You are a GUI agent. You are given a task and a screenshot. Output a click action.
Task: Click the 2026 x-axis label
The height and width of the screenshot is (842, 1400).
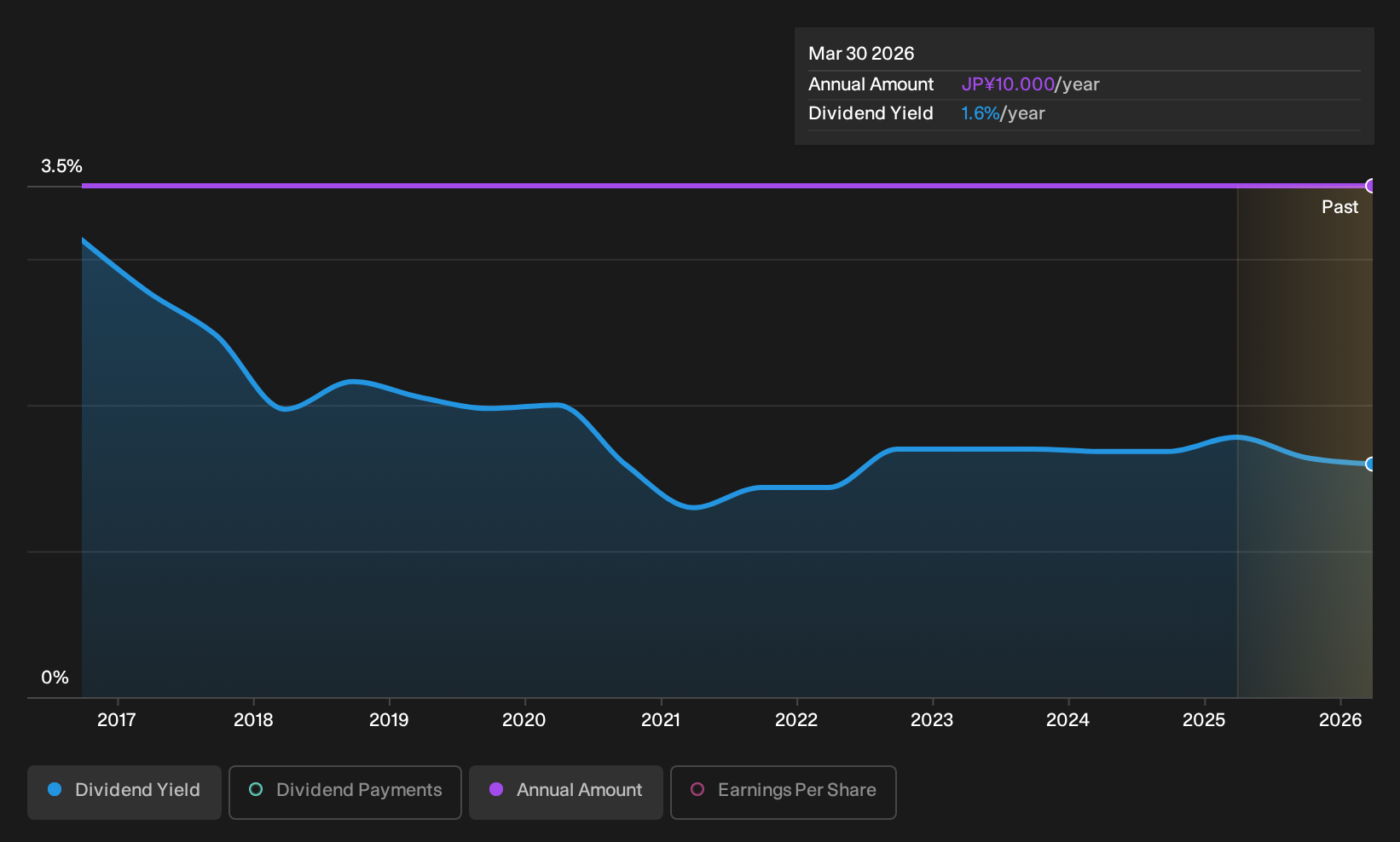pos(1340,720)
